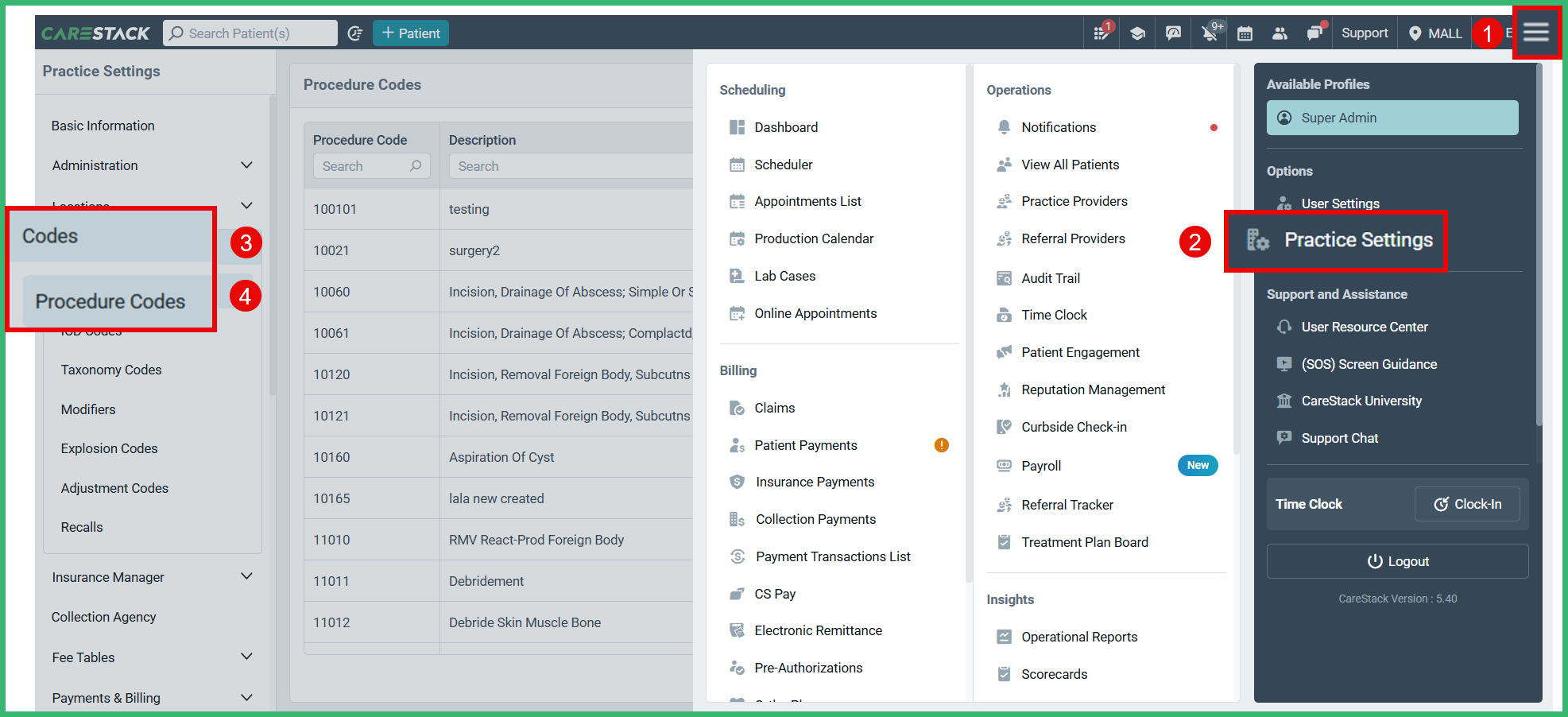Click the Audit Trail icon

coord(1004,277)
